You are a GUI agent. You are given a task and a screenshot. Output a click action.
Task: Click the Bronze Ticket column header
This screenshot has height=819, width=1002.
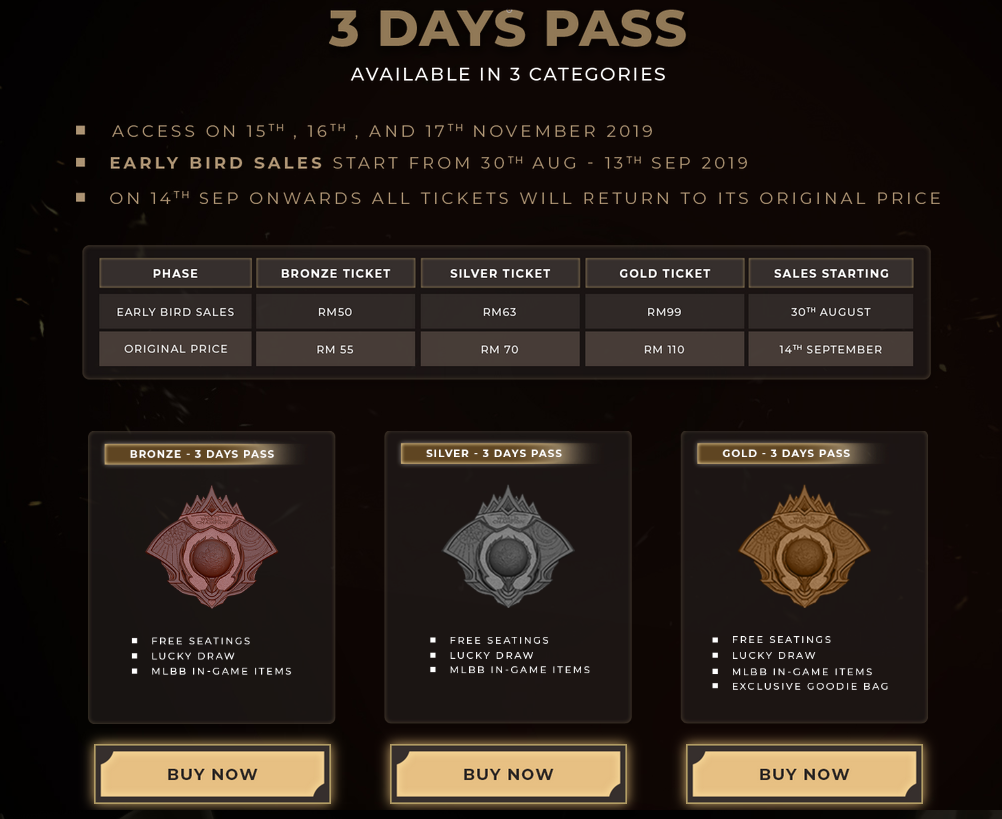tap(335, 273)
